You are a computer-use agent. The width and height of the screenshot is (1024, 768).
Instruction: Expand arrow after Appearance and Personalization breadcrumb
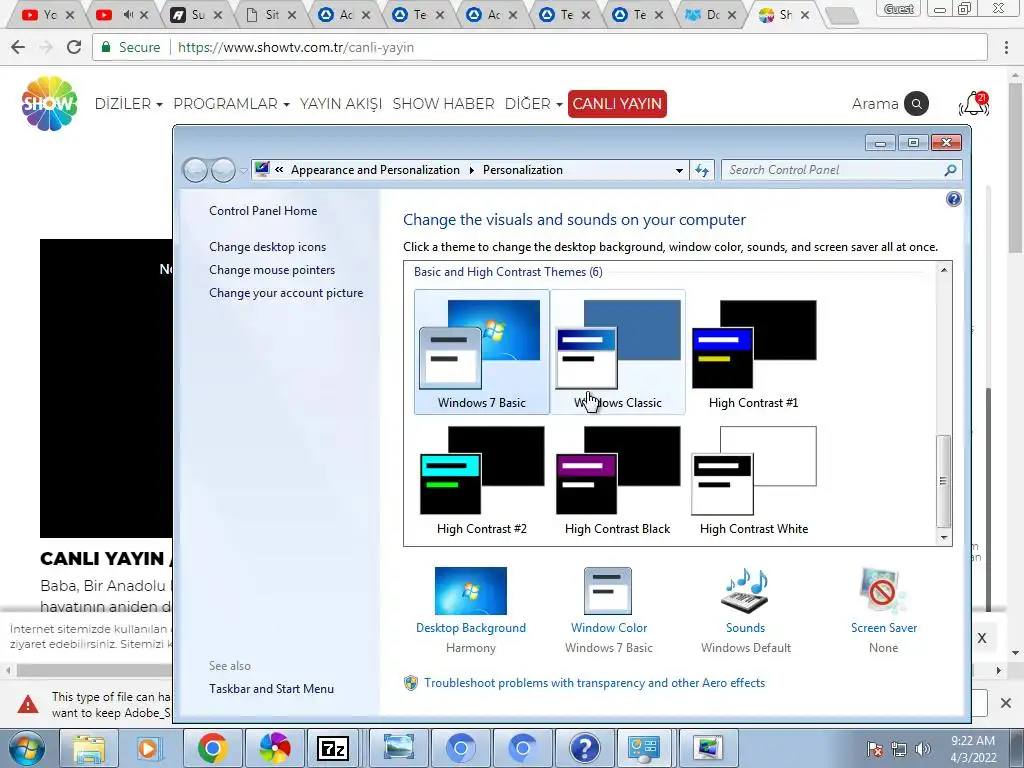tap(472, 170)
